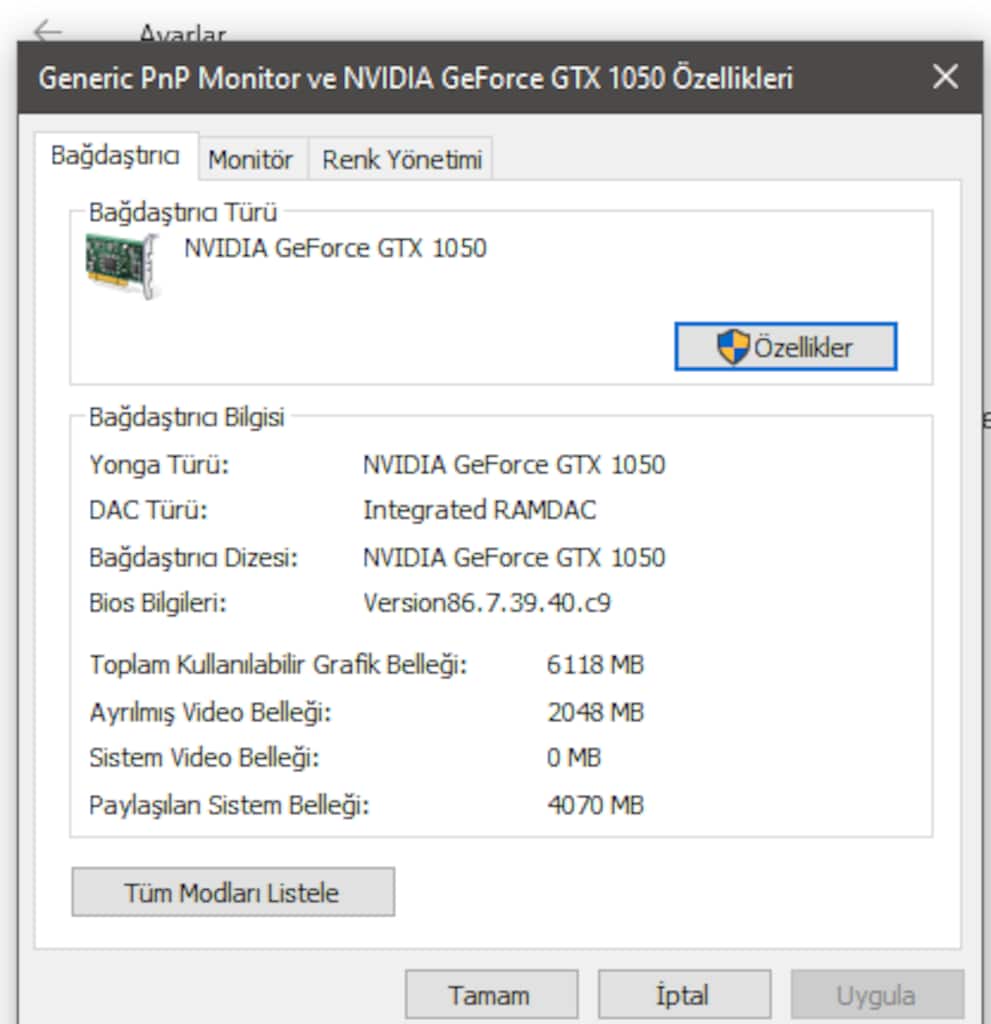991x1024 pixels.
Task: Open adapter Özellikler button
Action: pos(786,347)
